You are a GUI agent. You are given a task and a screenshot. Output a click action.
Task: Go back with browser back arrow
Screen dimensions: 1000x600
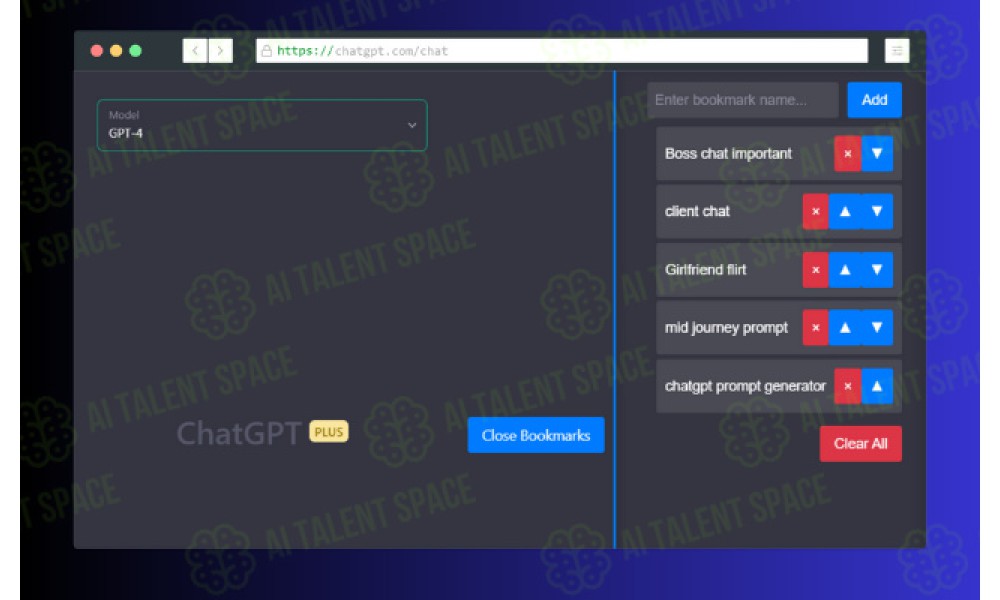[195, 50]
